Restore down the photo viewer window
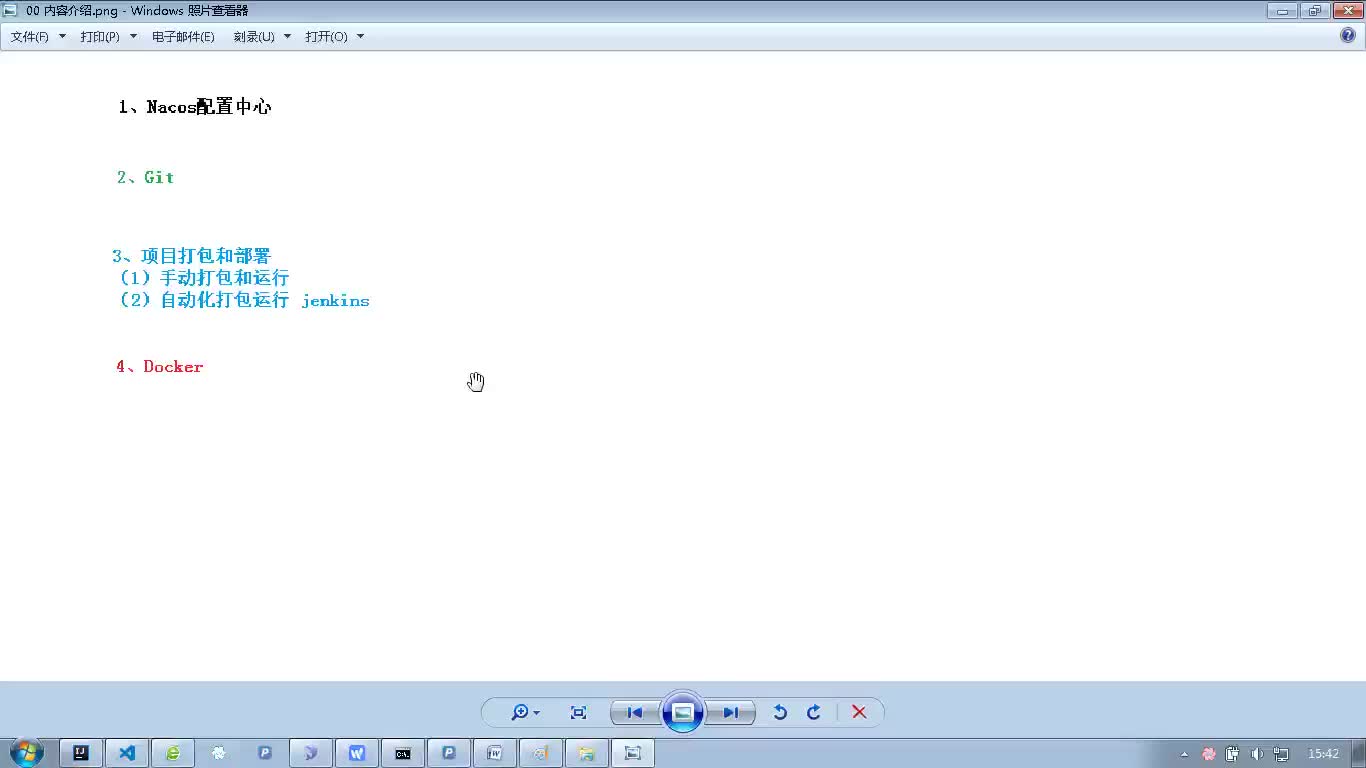The image size is (1366, 768). [1314, 11]
